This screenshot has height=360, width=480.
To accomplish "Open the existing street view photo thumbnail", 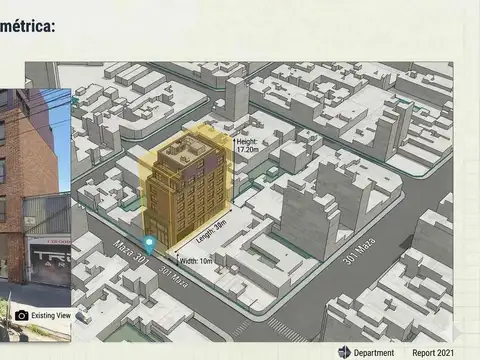I will pyautogui.click(x=35, y=215).
